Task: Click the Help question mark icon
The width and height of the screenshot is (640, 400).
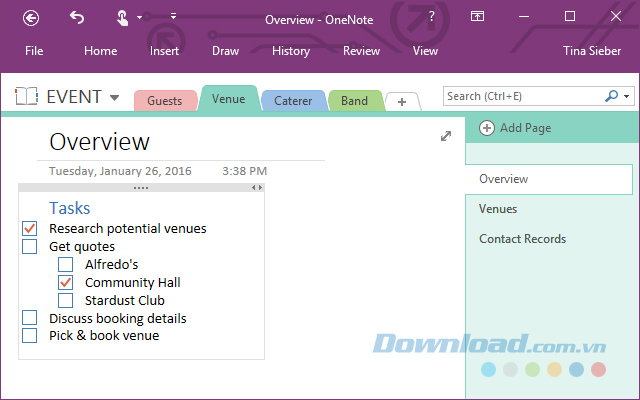Action: pos(431,16)
